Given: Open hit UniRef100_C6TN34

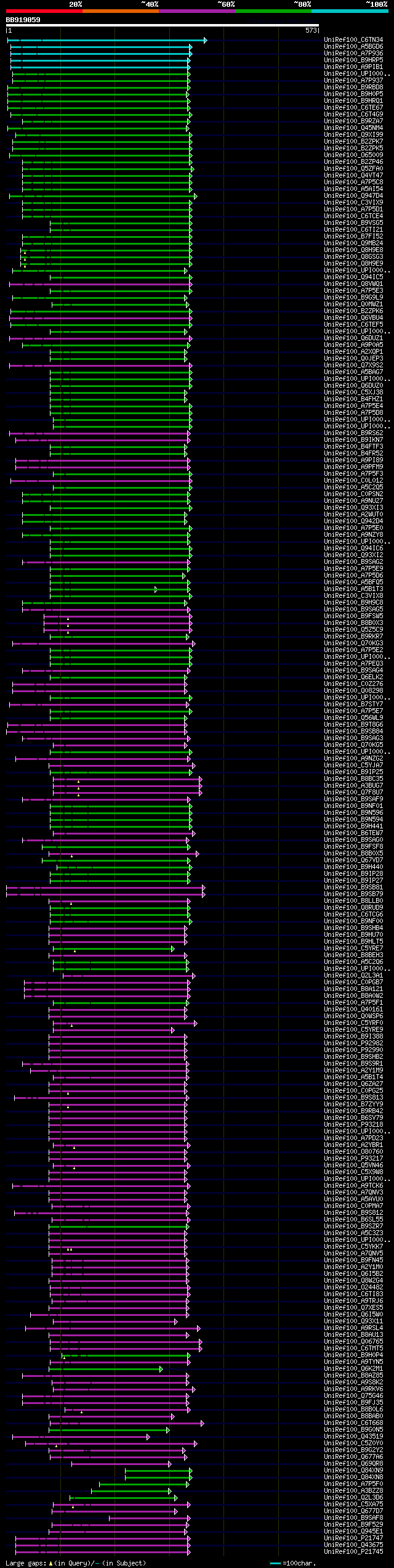Looking at the screenshot, I should 353,40.
